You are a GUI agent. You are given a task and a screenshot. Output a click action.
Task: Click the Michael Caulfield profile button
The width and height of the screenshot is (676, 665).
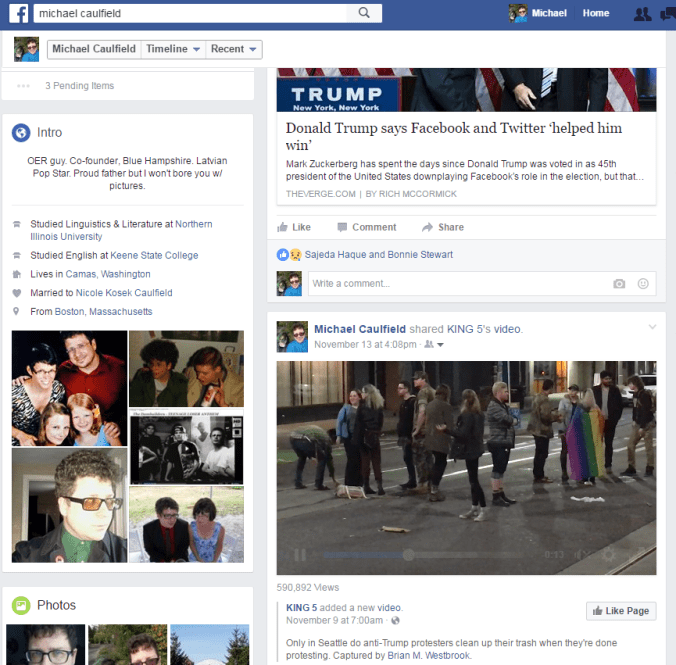click(94, 49)
